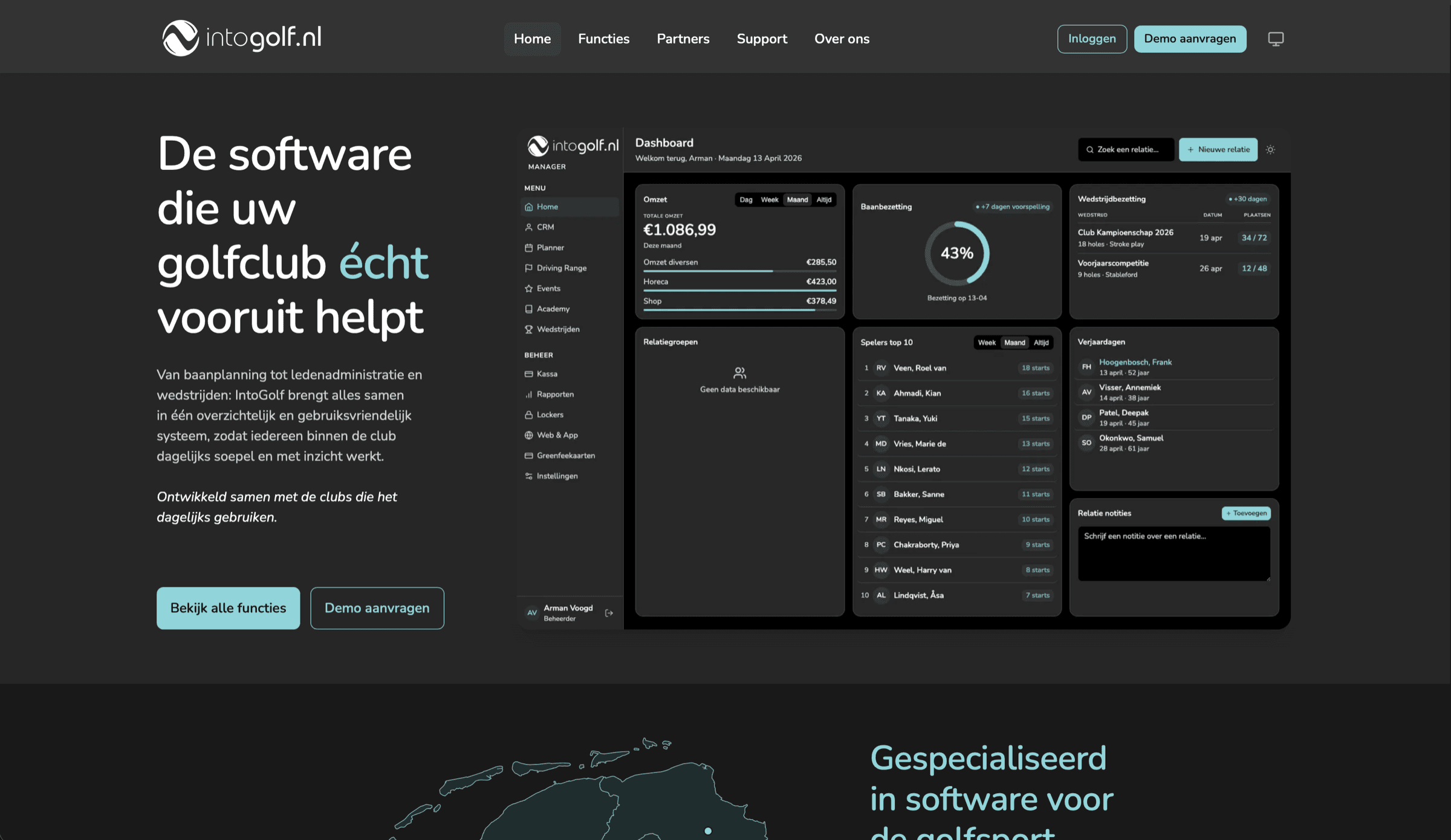Click the 43% Baanbezetting donut chart
Screen dimensions: 1451x840
tap(957, 253)
